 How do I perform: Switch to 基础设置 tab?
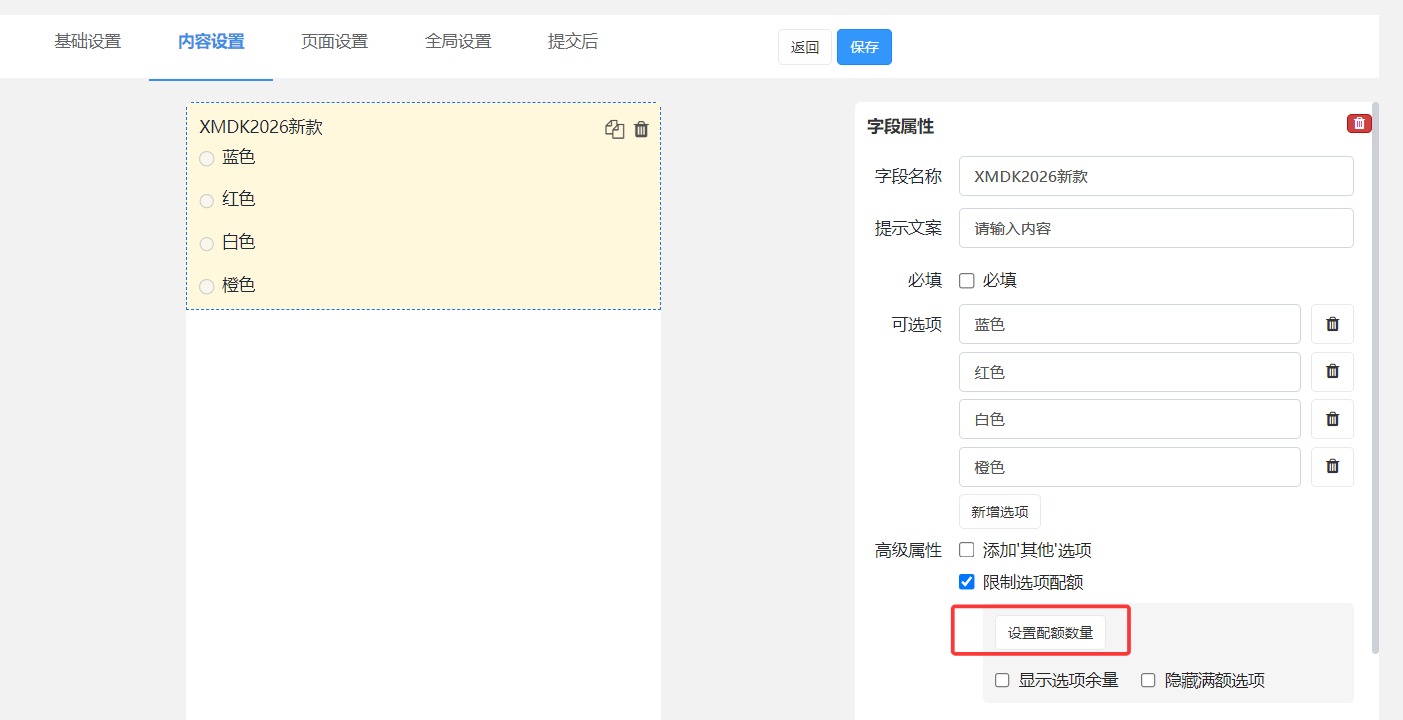pyautogui.click(x=87, y=42)
